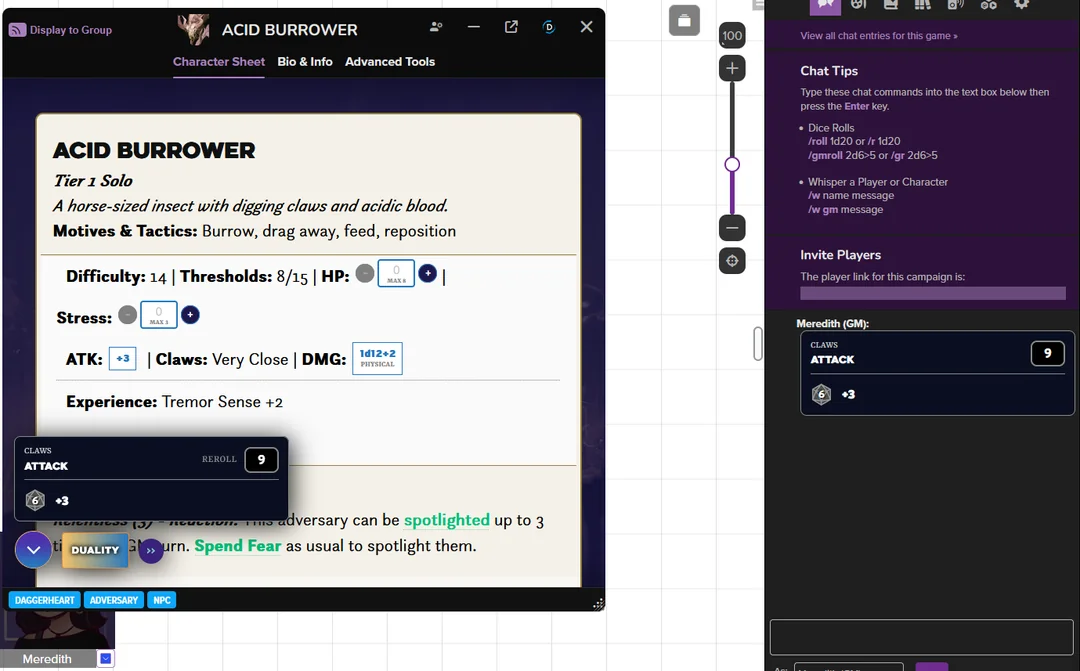1080x671 pixels.
Task: Click REROLL on the Claws attack result
Action: pos(219,459)
